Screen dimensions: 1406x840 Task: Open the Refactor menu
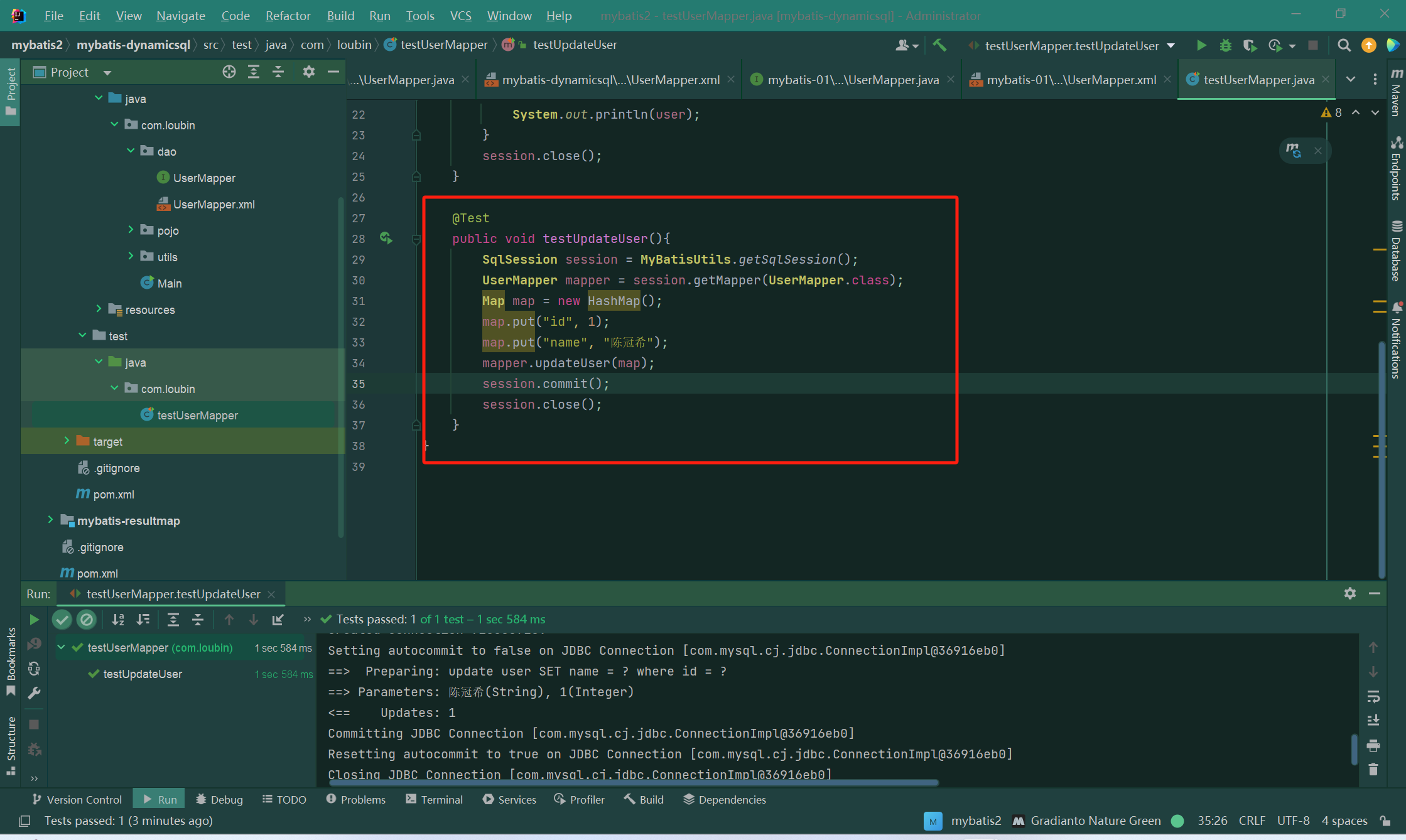coord(288,16)
